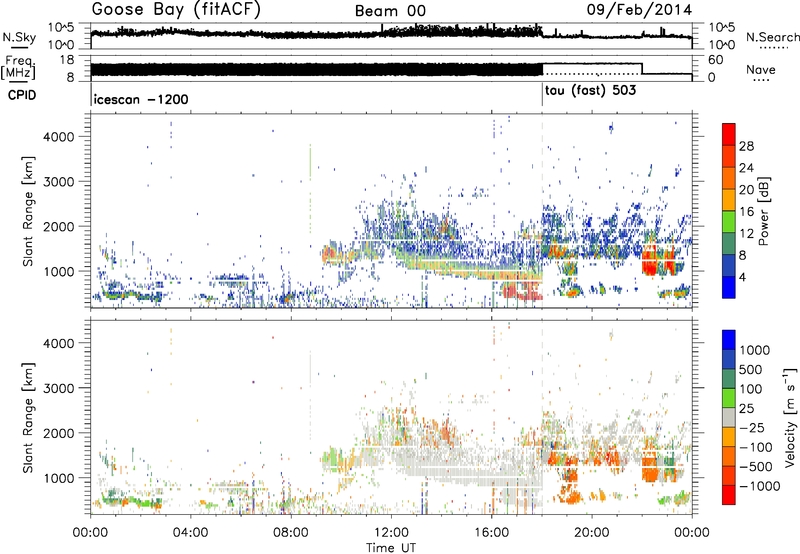Pick the red top segment of Power colorbar

729,134
